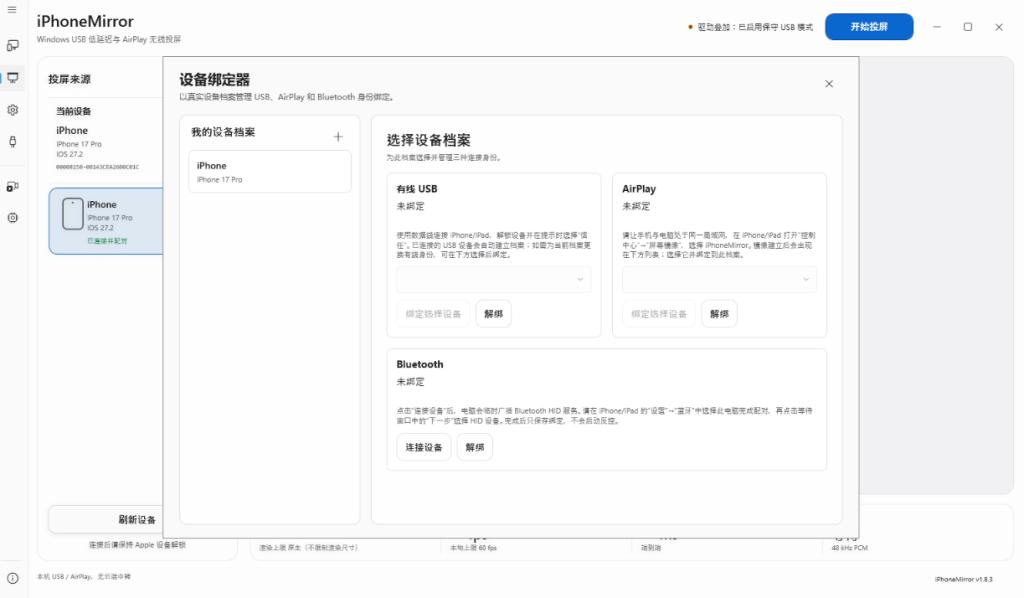The width and height of the screenshot is (1024, 598).
Task: Click the 未绑定 status under Bluetooth
Action: coord(410,382)
